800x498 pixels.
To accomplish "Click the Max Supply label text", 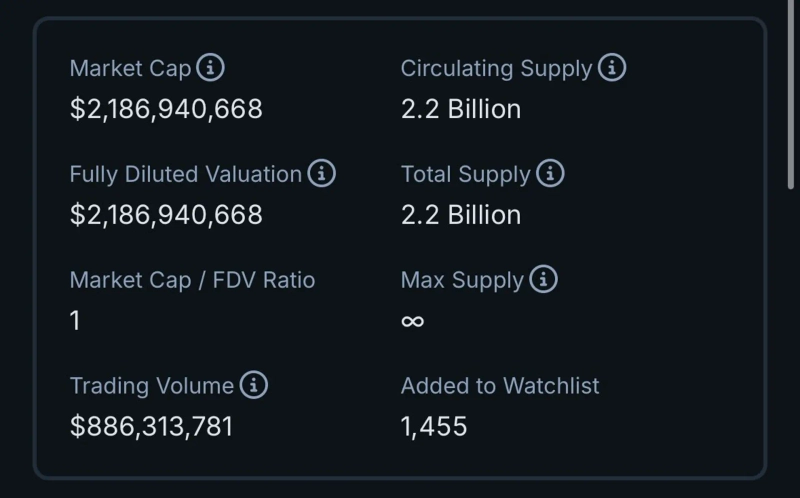I will [x=462, y=280].
